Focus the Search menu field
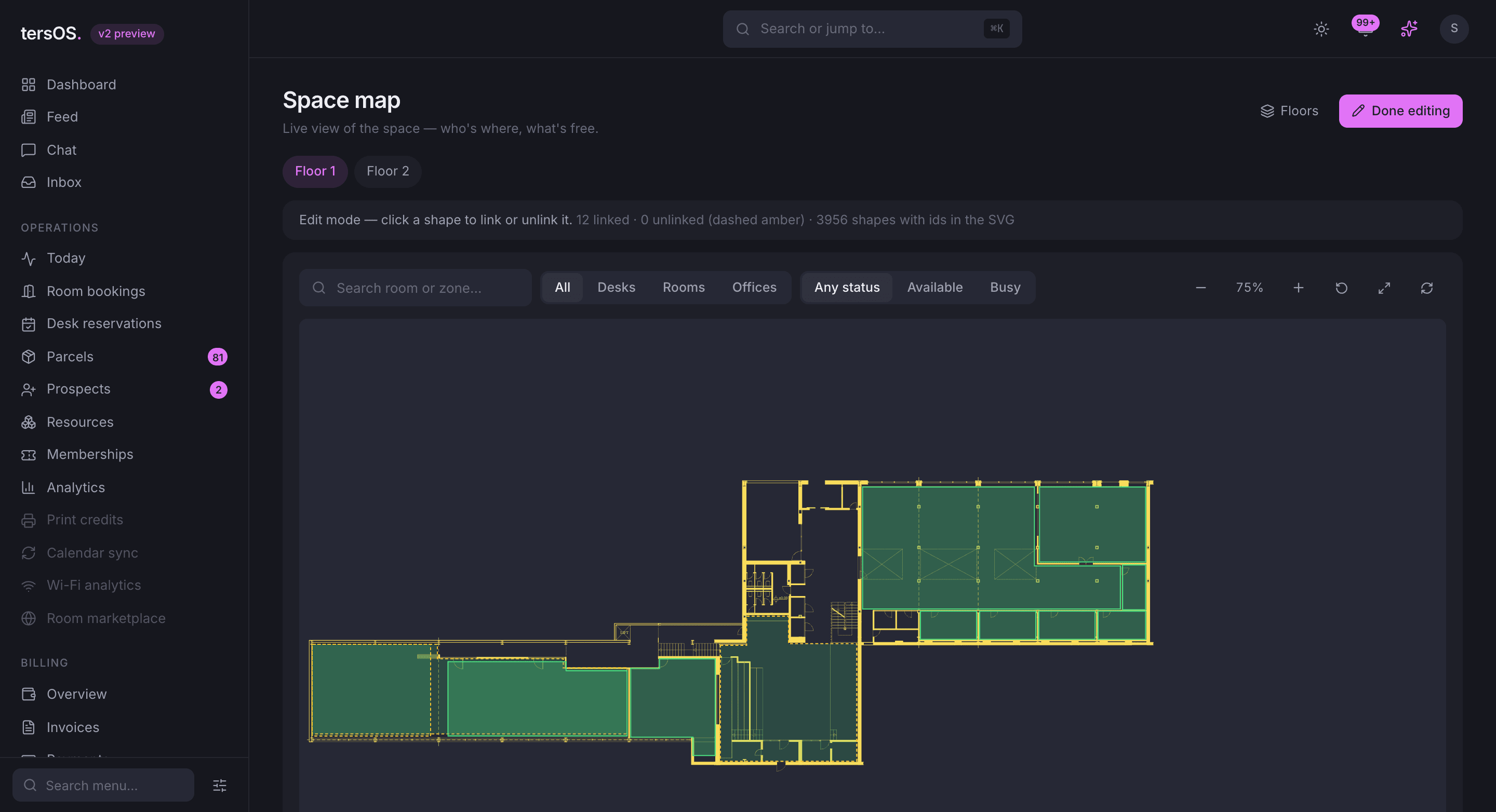The image size is (1496, 812). [103, 786]
